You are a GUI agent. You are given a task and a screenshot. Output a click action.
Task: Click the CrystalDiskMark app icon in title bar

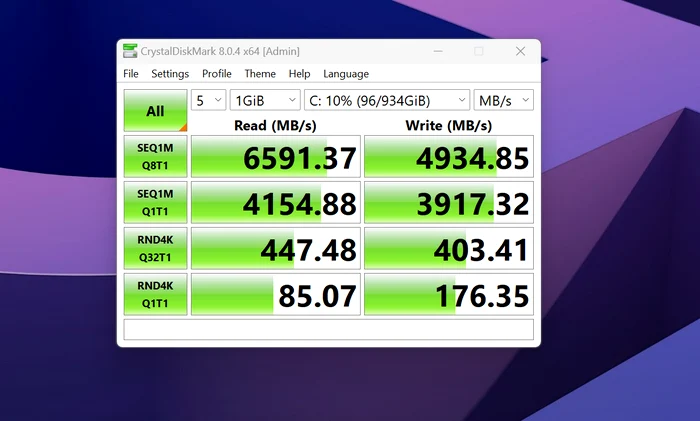tap(130, 51)
